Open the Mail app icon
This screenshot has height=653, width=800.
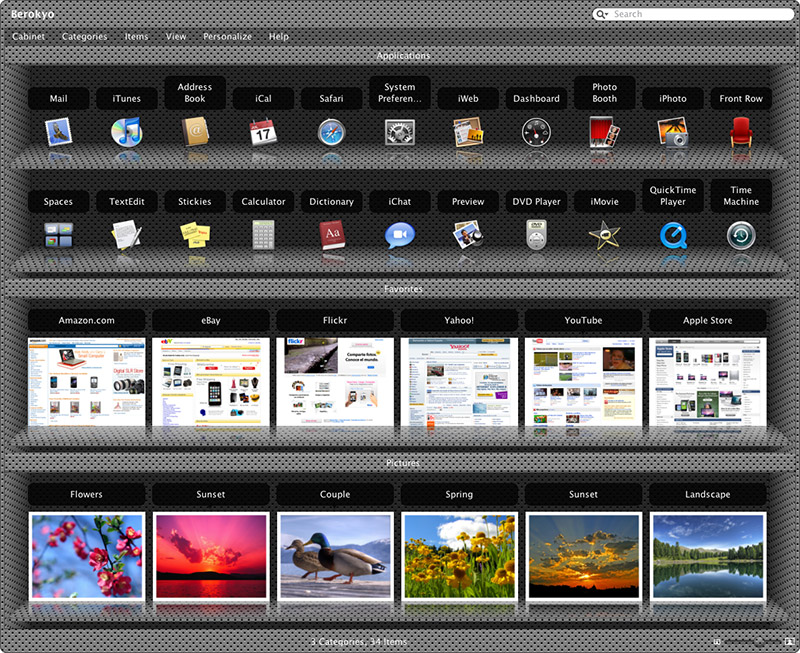coord(58,132)
